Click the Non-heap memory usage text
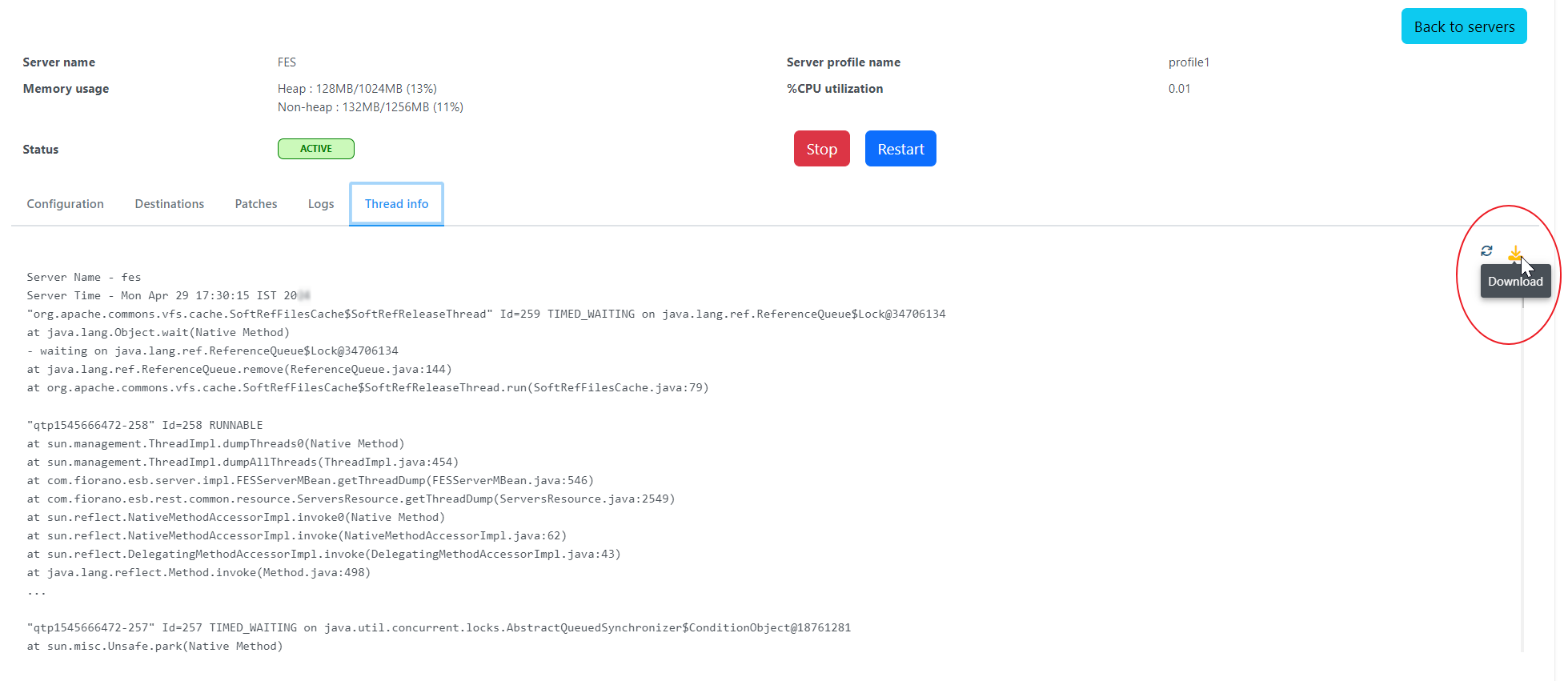Image resolution: width=1568 pixels, height=681 pixels. point(370,107)
